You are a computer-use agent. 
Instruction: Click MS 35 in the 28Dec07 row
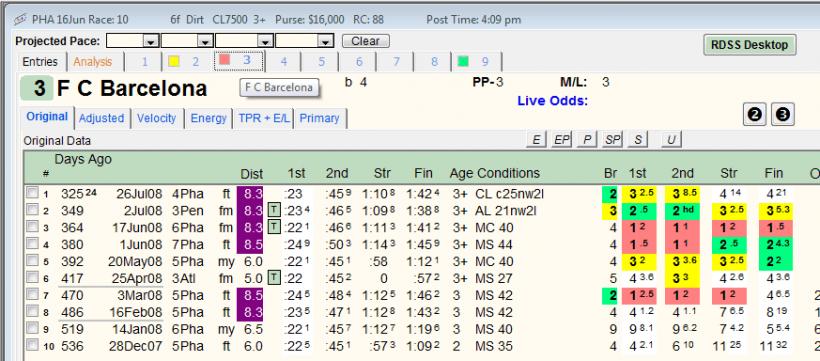pyautogui.click(x=494, y=346)
